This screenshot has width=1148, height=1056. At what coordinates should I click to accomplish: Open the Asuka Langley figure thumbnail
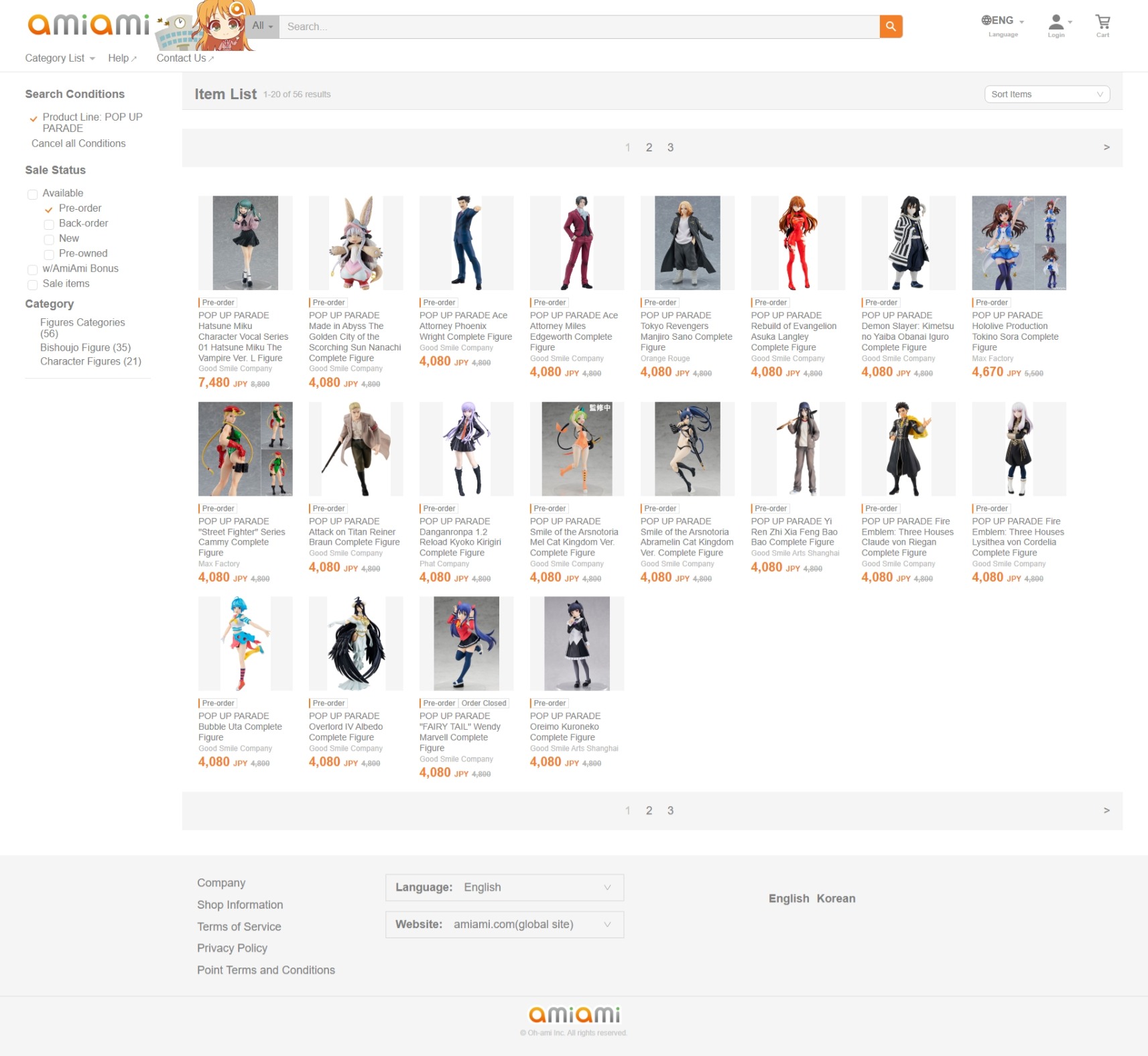click(798, 243)
